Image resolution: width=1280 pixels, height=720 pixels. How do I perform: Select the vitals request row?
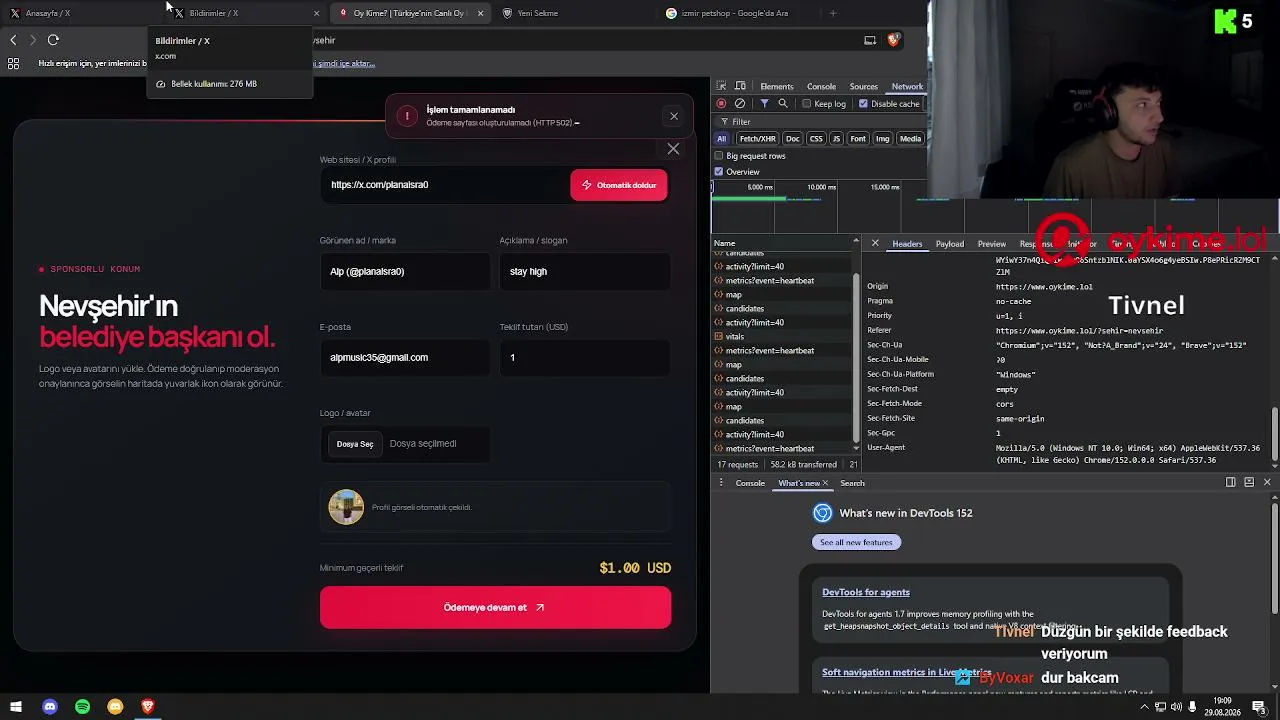click(x=781, y=337)
